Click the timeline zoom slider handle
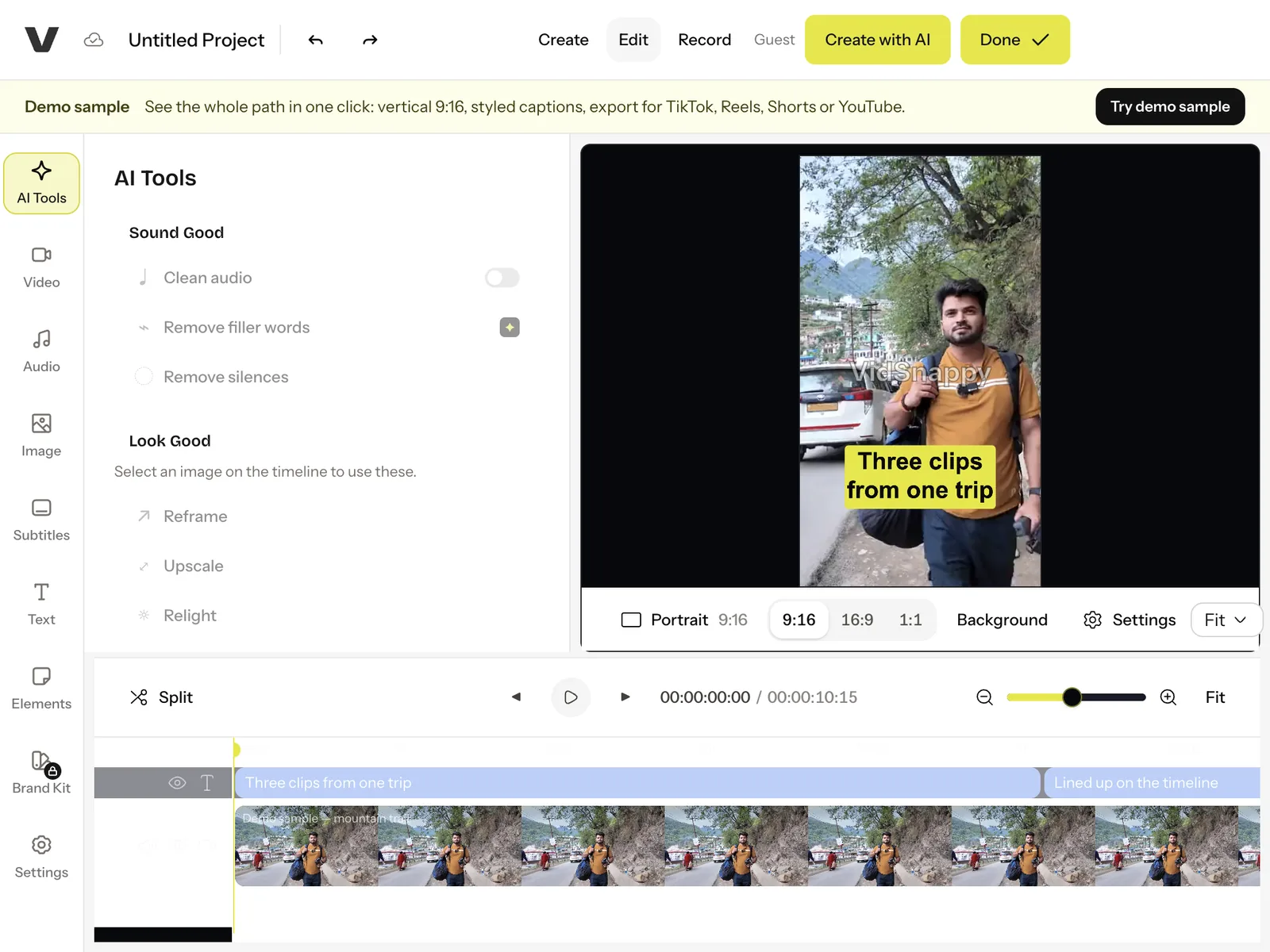The height and width of the screenshot is (952, 1270). (x=1072, y=697)
